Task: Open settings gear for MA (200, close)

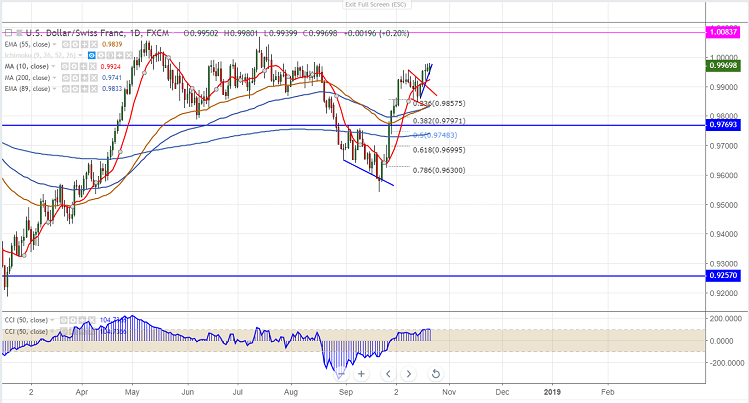Action: click(x=75, y=78)
